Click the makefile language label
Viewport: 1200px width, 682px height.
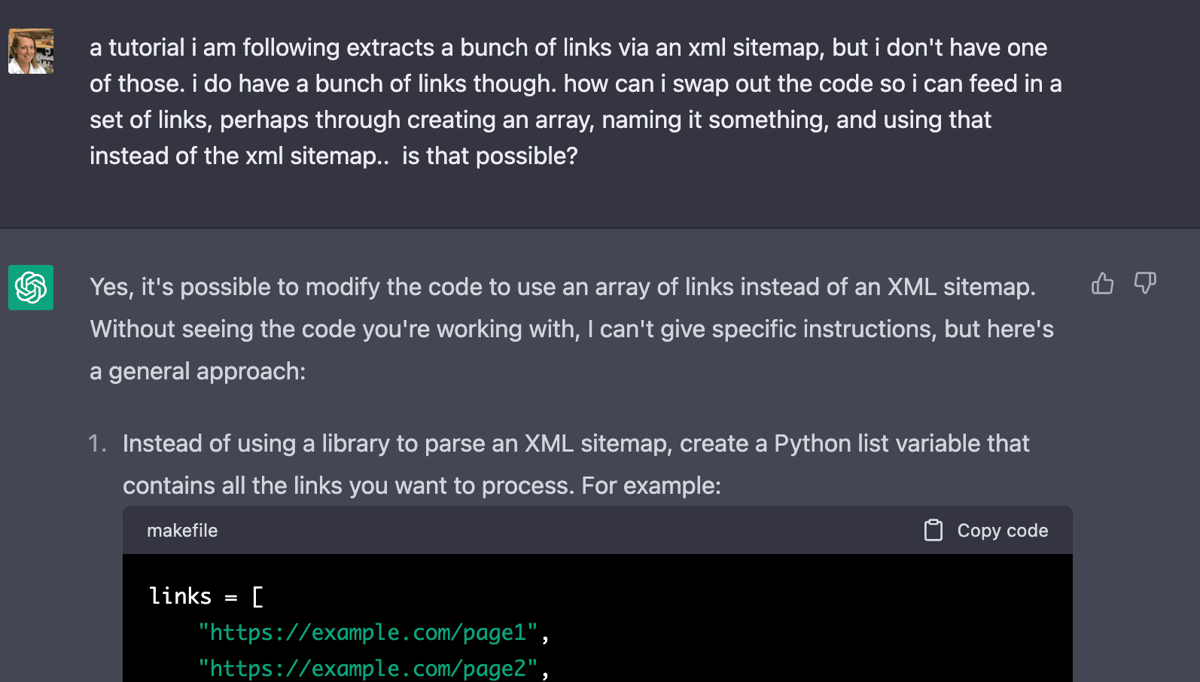(x=182, y=530)
